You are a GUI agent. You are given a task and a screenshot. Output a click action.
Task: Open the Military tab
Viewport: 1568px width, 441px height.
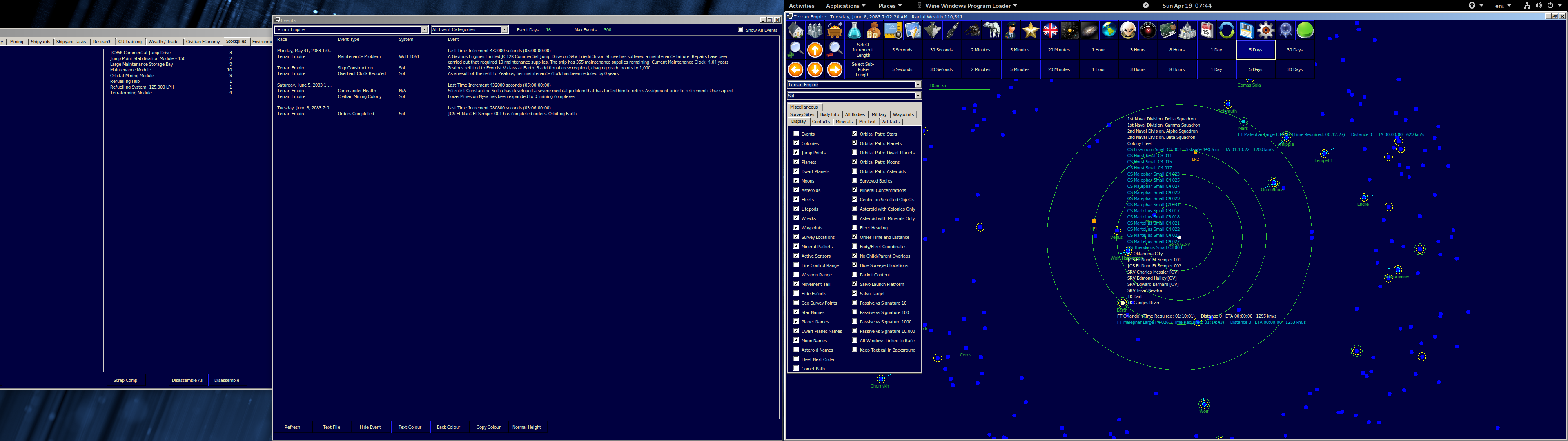click(879, 114)
